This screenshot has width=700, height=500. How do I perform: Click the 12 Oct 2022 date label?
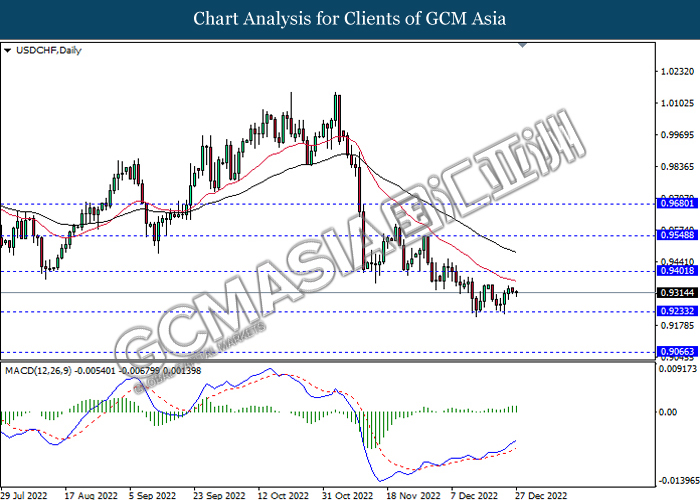(283, 495)
